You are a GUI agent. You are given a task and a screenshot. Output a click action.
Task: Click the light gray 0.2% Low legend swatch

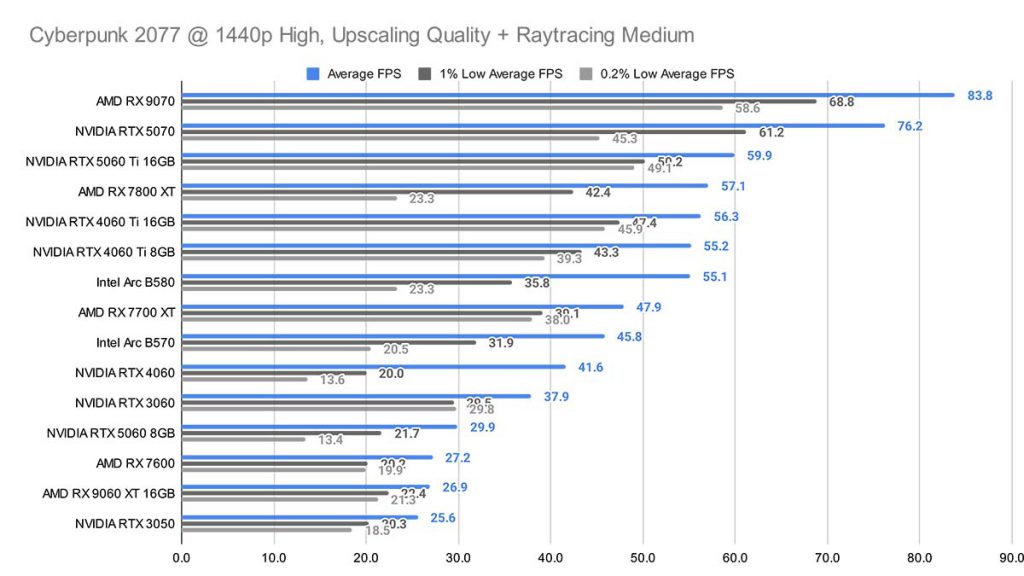tap(586, 74)
